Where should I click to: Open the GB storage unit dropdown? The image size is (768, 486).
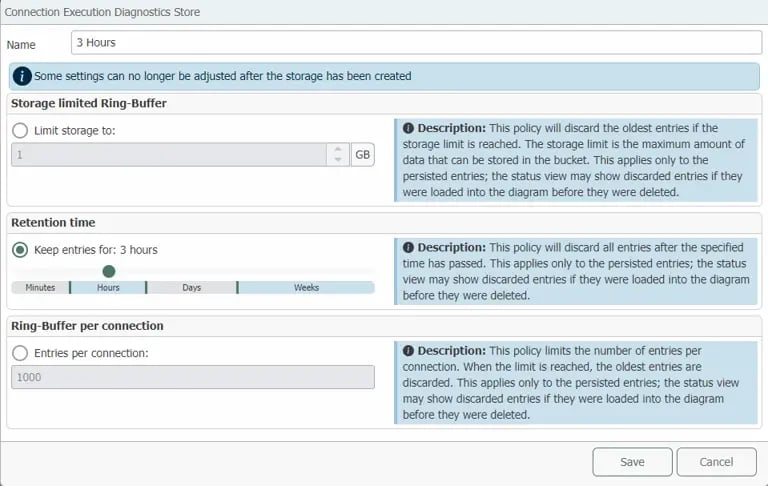[362, 155]
